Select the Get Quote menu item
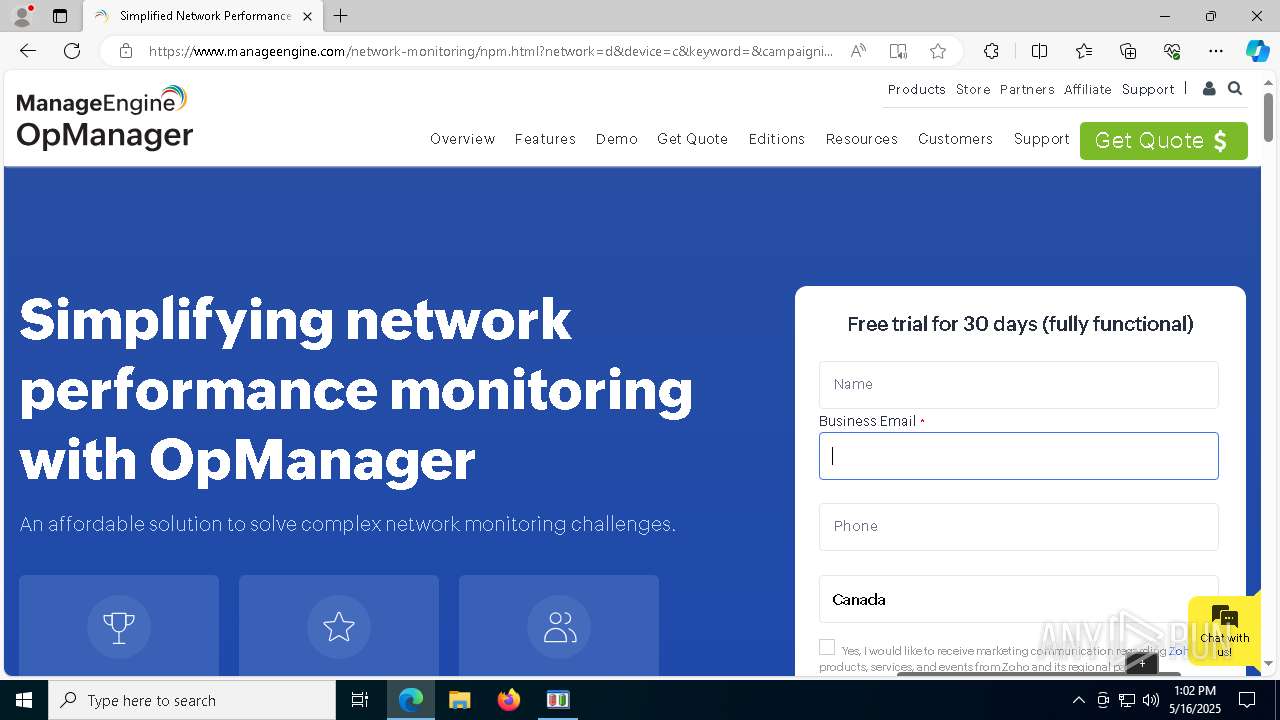The width and height of the screenshot is (1280, 720). coord(693,139)
